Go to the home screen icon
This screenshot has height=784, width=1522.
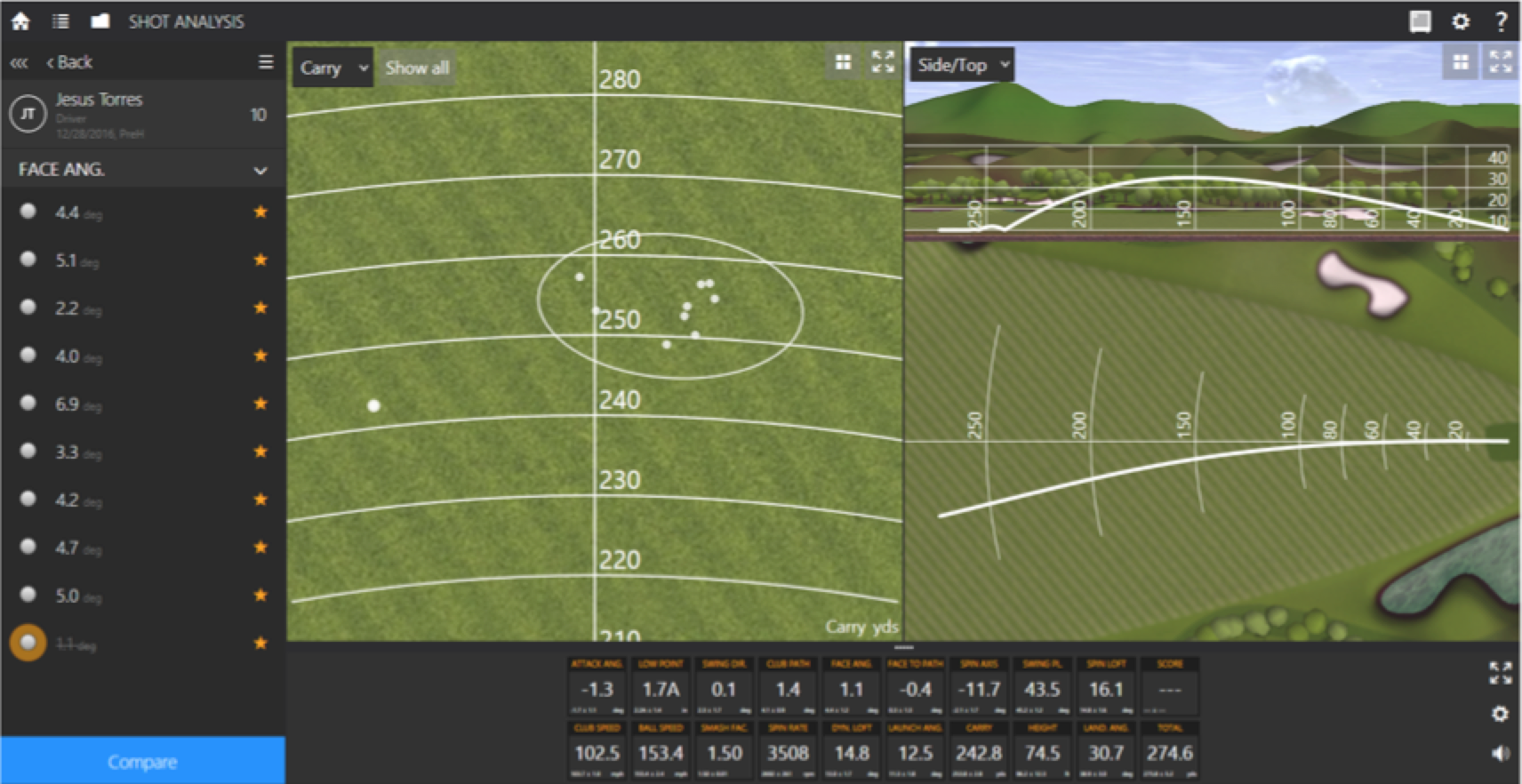click(20, 20)
